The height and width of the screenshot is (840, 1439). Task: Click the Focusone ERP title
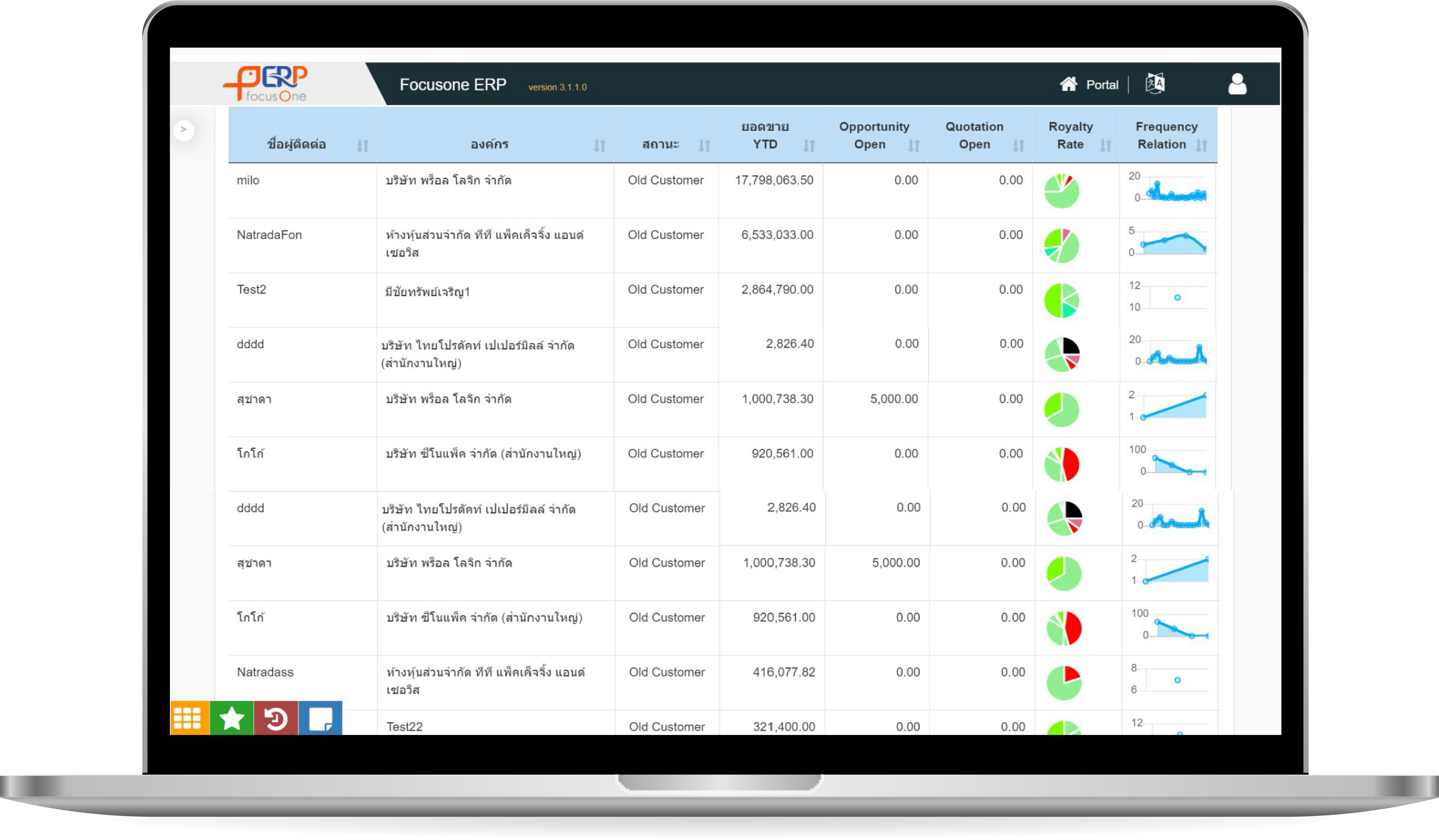pos(453,85)
